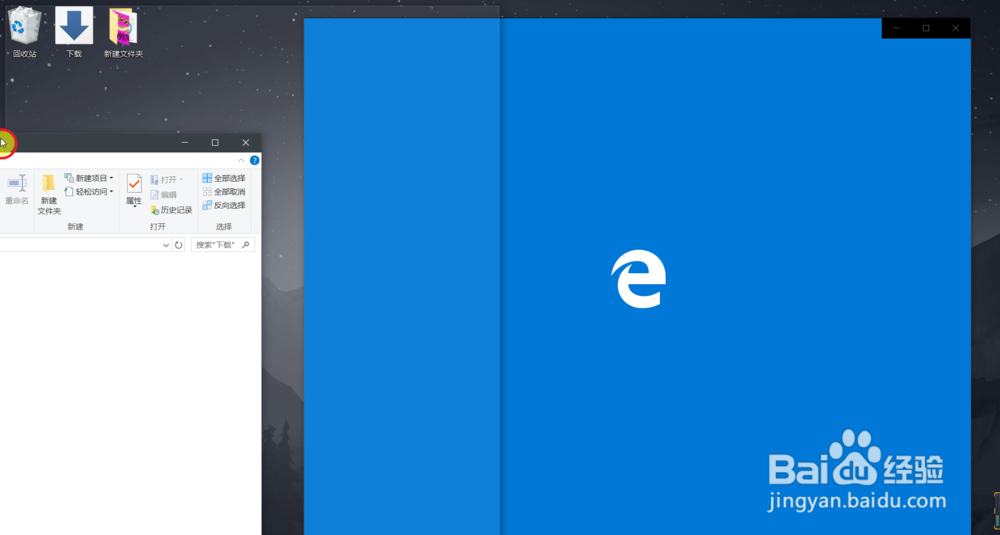Click the 重命名 rename button in Explorer
The height and width of the screenshot is (535, 1000).
[17, 189]
